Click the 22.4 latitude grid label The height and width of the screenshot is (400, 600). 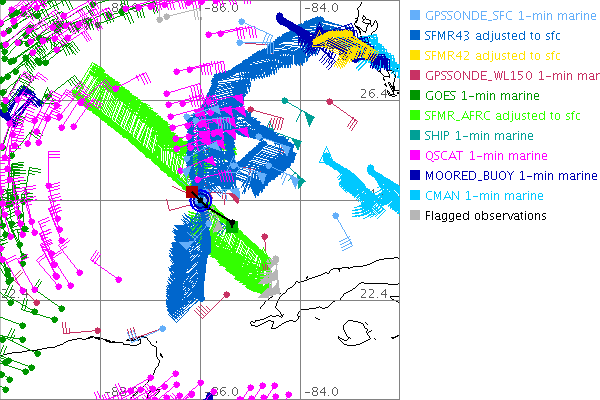coord(374,293)
